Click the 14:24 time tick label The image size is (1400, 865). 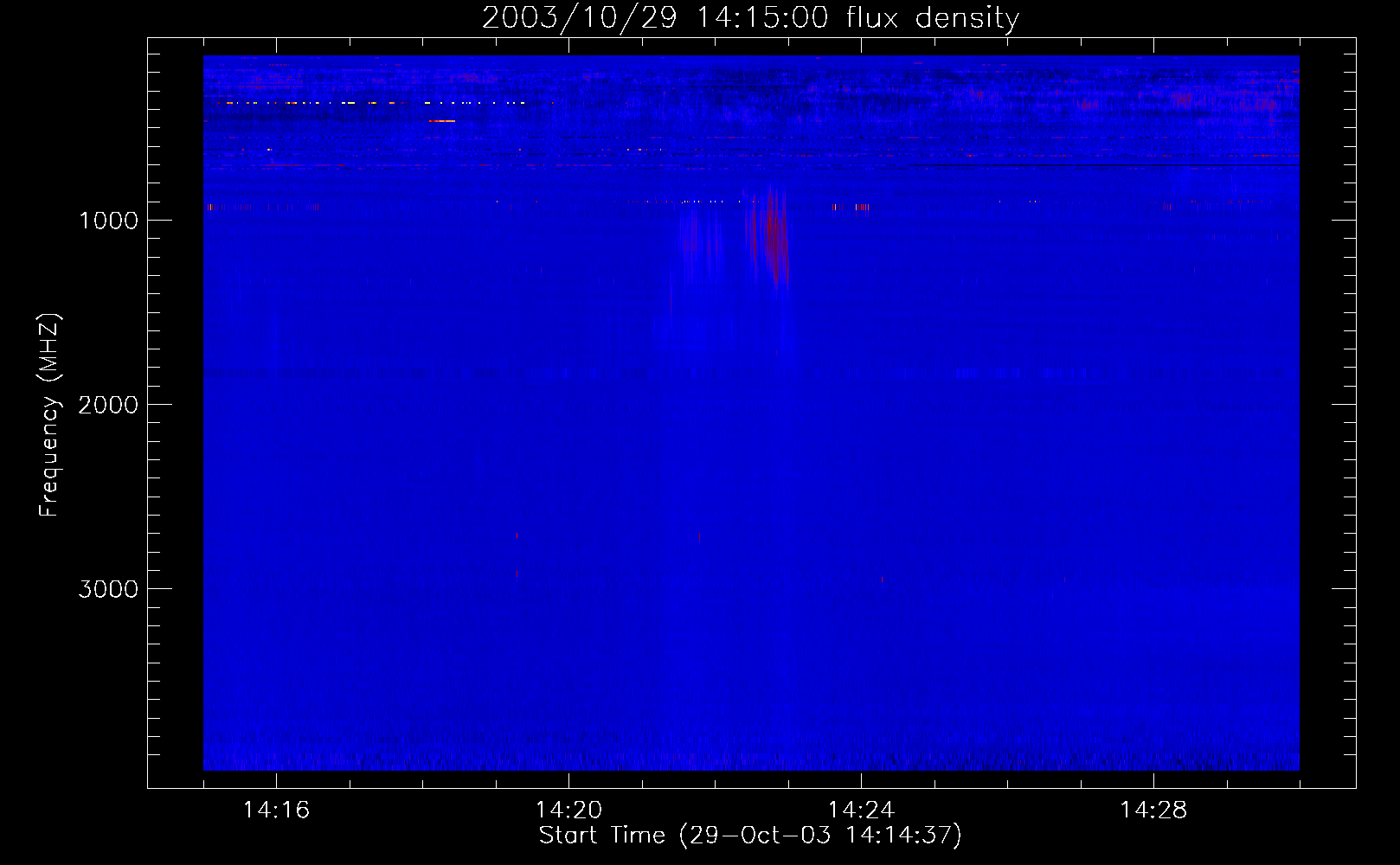click(x=861, y=810)
